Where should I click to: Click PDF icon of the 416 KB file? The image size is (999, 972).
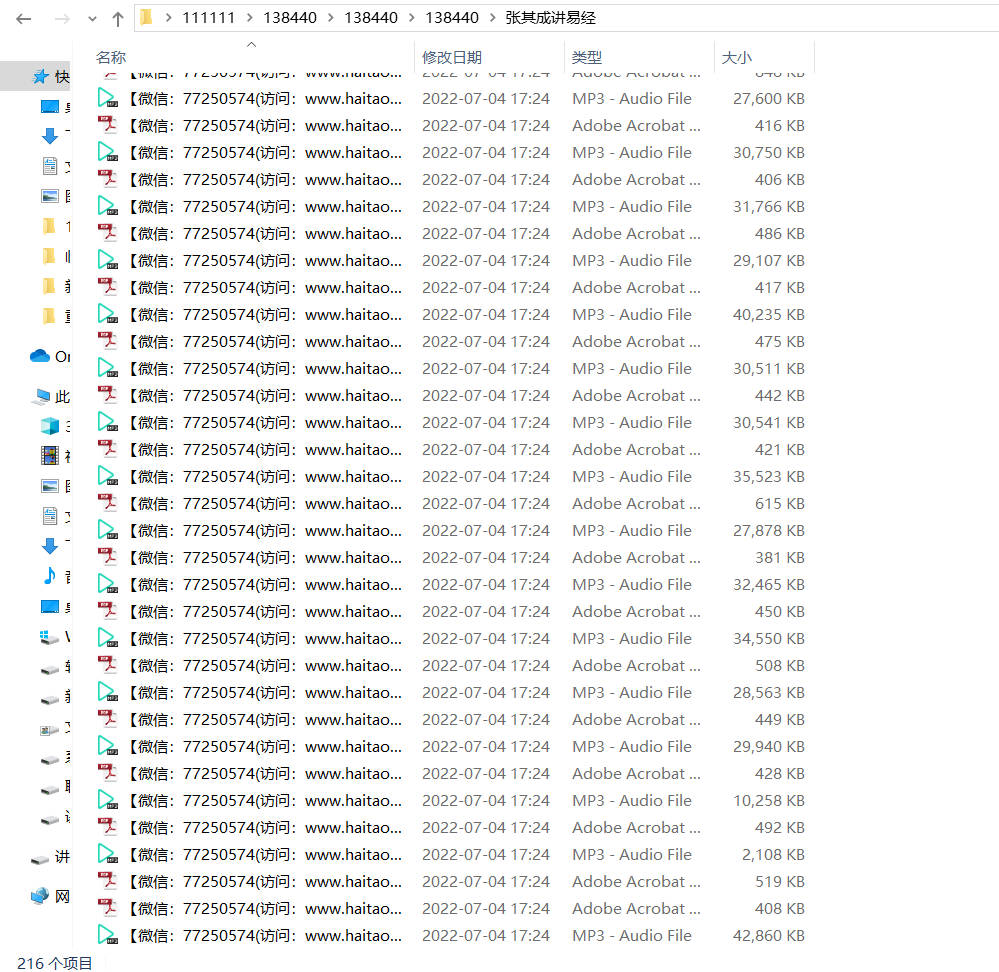[x=107, y=125]
